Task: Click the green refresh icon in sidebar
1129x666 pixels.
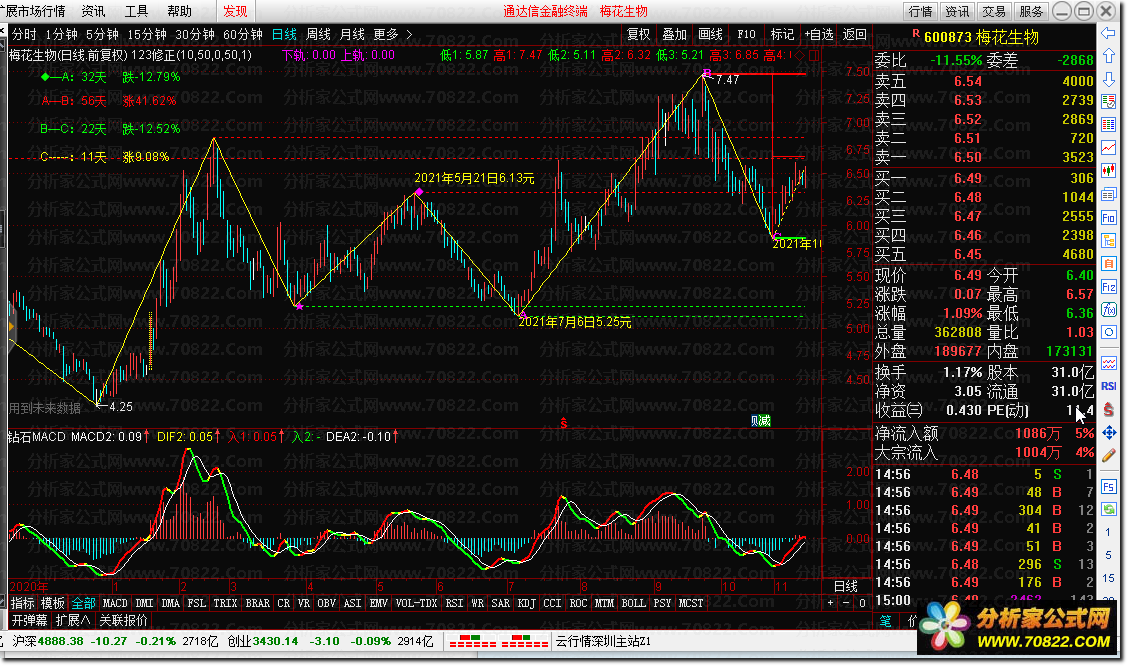Action: (x=1108, y=510)
